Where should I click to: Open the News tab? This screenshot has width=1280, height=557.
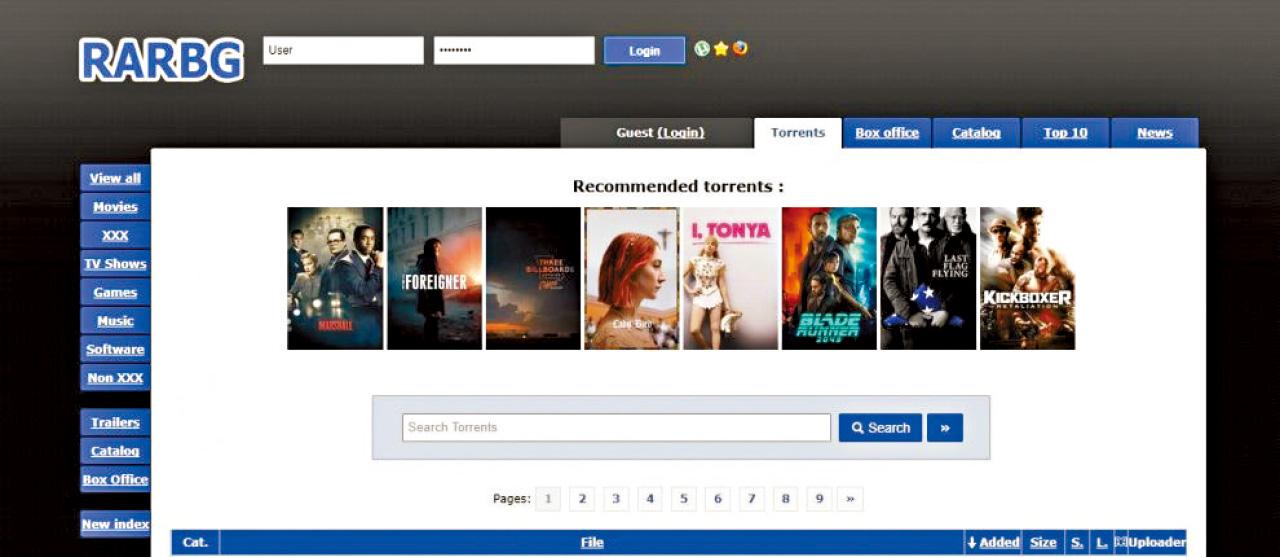1154,133
